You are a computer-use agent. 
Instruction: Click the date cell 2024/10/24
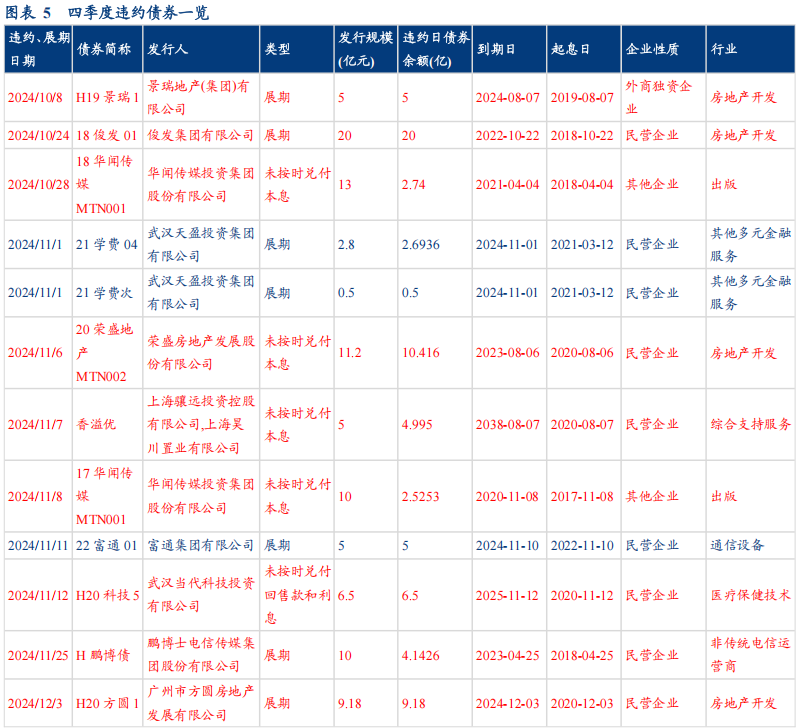coord(38,136)
